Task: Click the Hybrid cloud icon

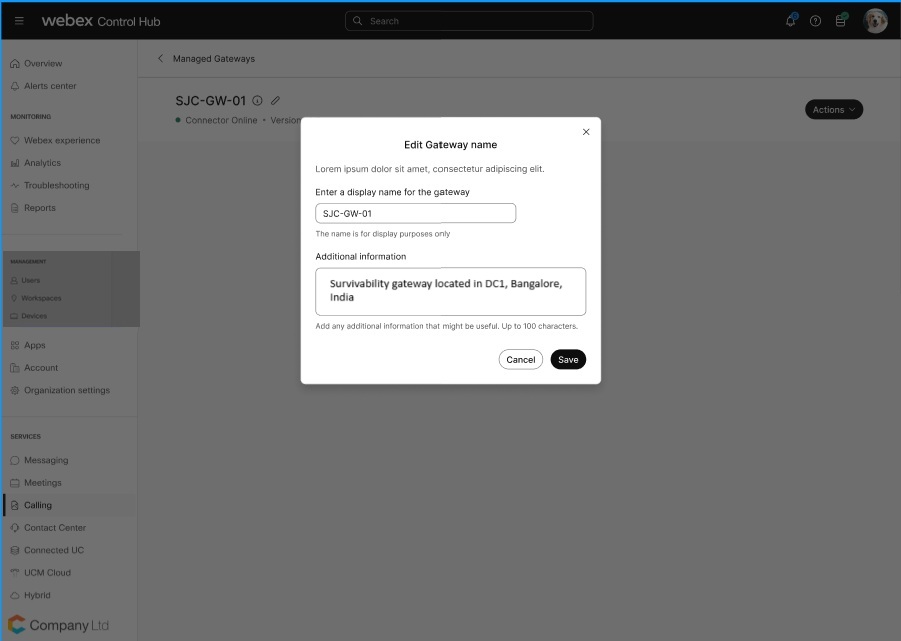Action: [x=15, y=596]
